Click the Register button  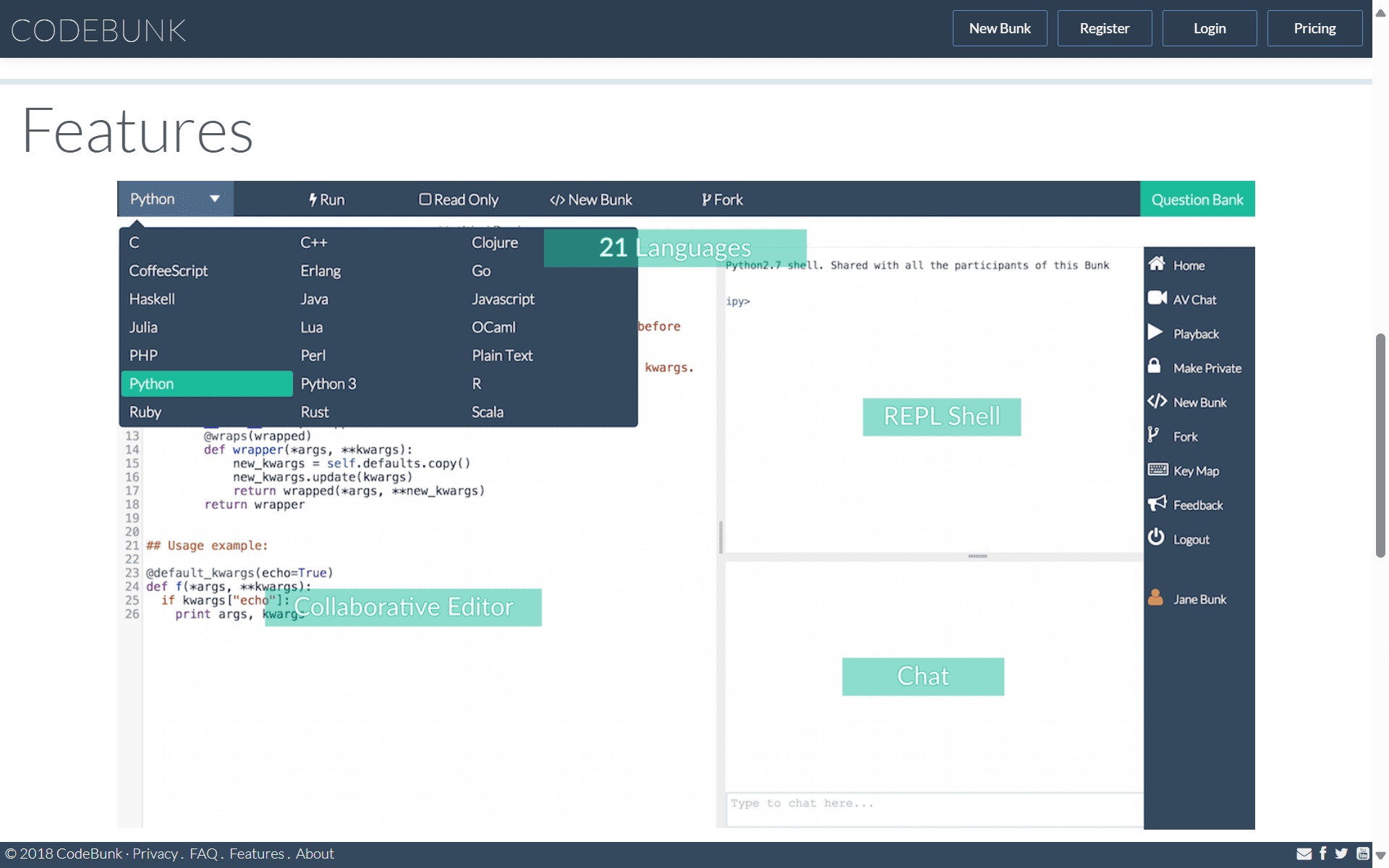point(1105,28)
